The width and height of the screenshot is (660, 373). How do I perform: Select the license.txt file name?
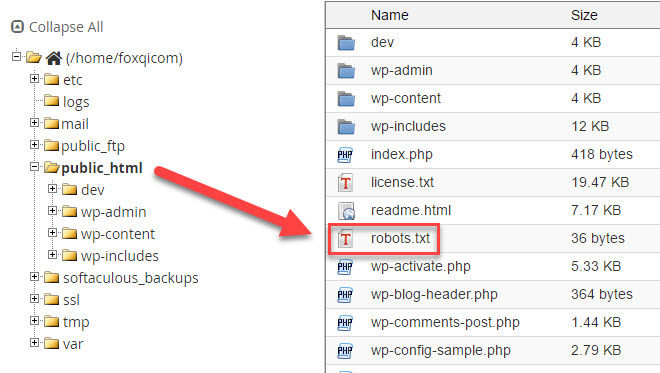(x=402, y=182)
